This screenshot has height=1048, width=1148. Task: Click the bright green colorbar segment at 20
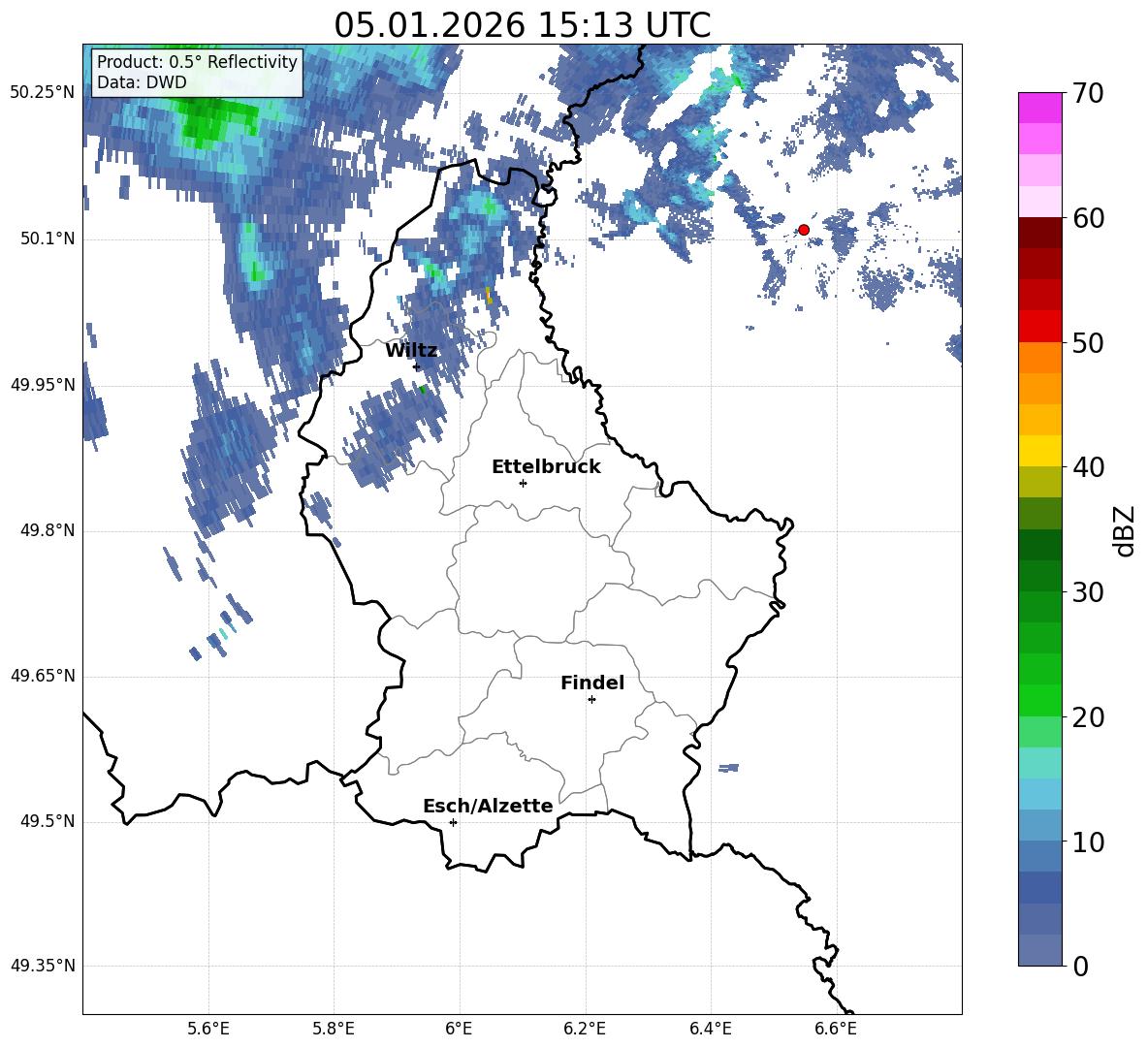click(x=1039, y=700)
